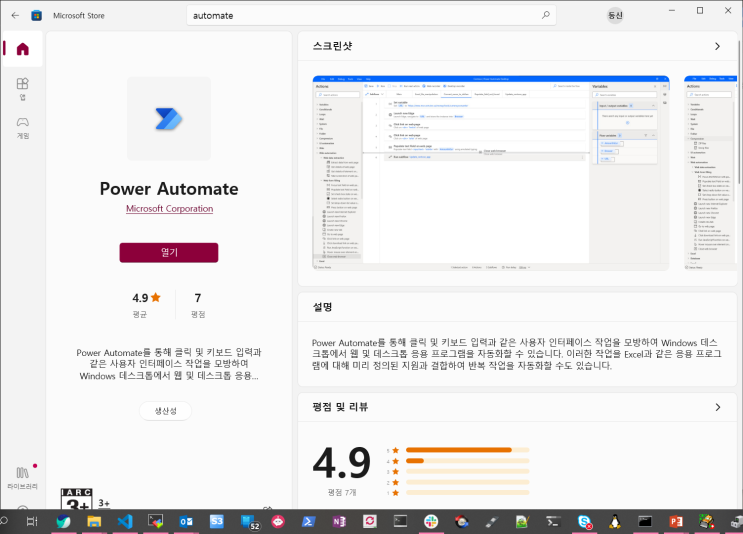The image size is (743, 534).
Task: Open Visual Studio Code from taskbar
Action: coord(125,522)
